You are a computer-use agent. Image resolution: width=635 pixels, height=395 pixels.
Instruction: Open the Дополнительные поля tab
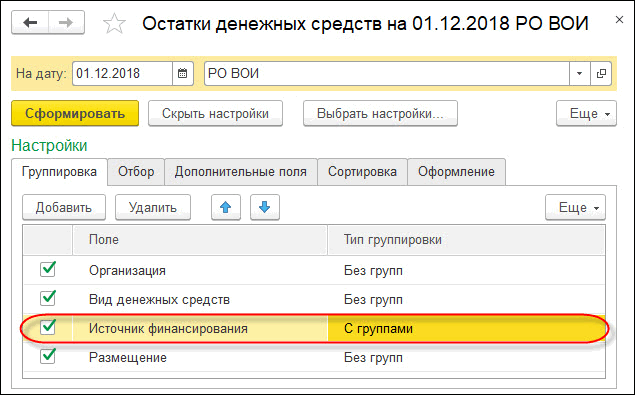(x=241, y=172)
